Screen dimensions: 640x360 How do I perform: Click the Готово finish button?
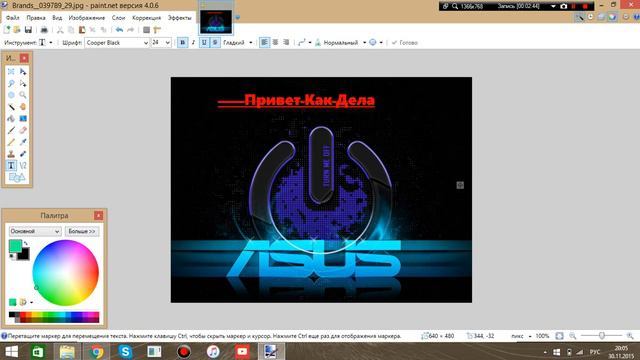pos(404,42)
